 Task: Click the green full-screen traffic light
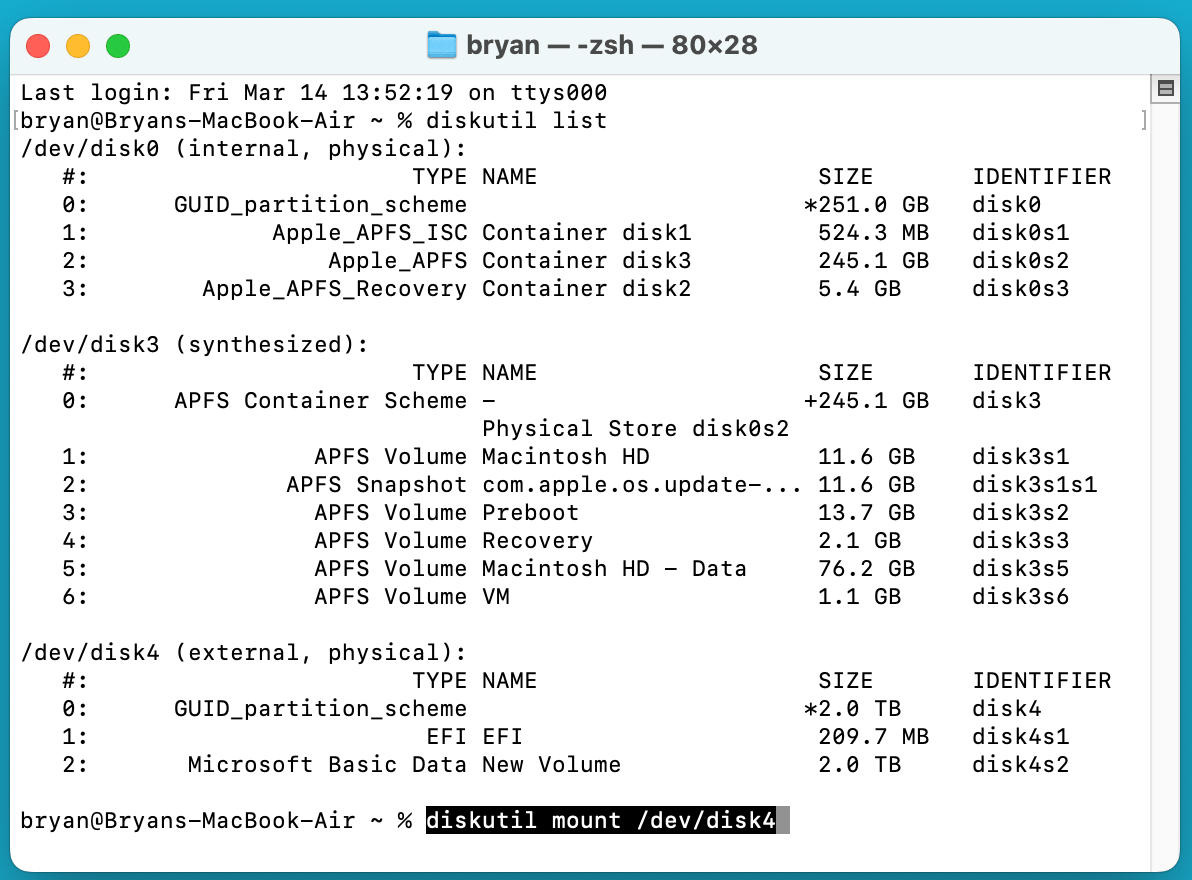[117, 45]
